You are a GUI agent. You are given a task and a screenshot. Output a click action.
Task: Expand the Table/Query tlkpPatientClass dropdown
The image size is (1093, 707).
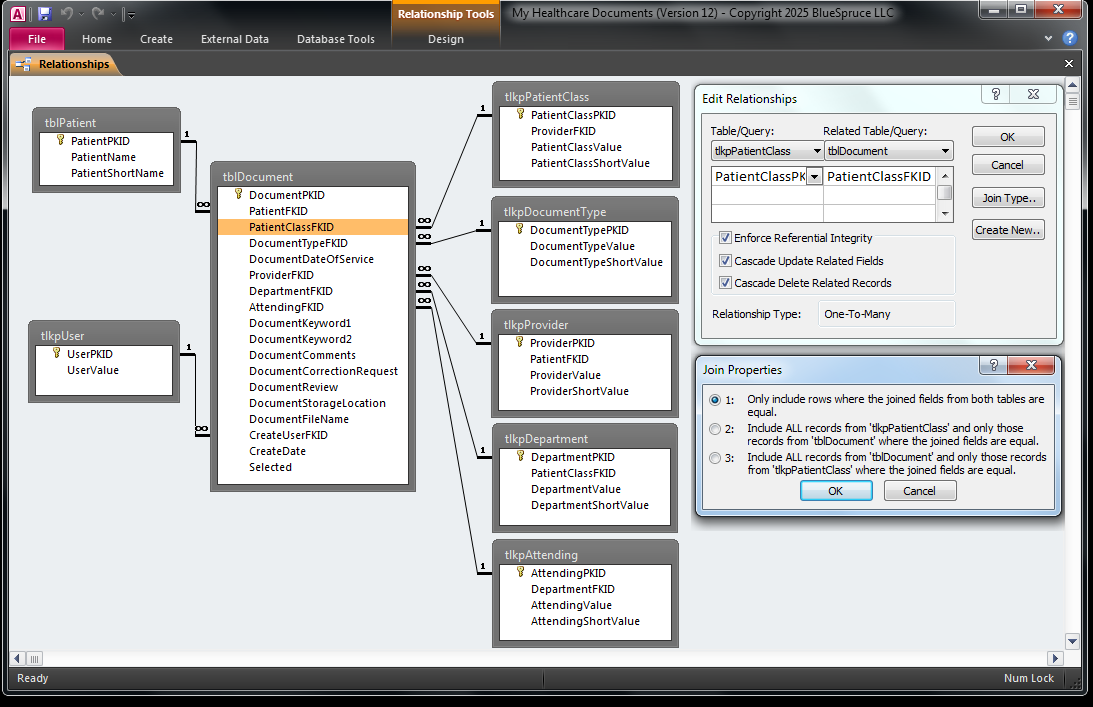(817, 151)
